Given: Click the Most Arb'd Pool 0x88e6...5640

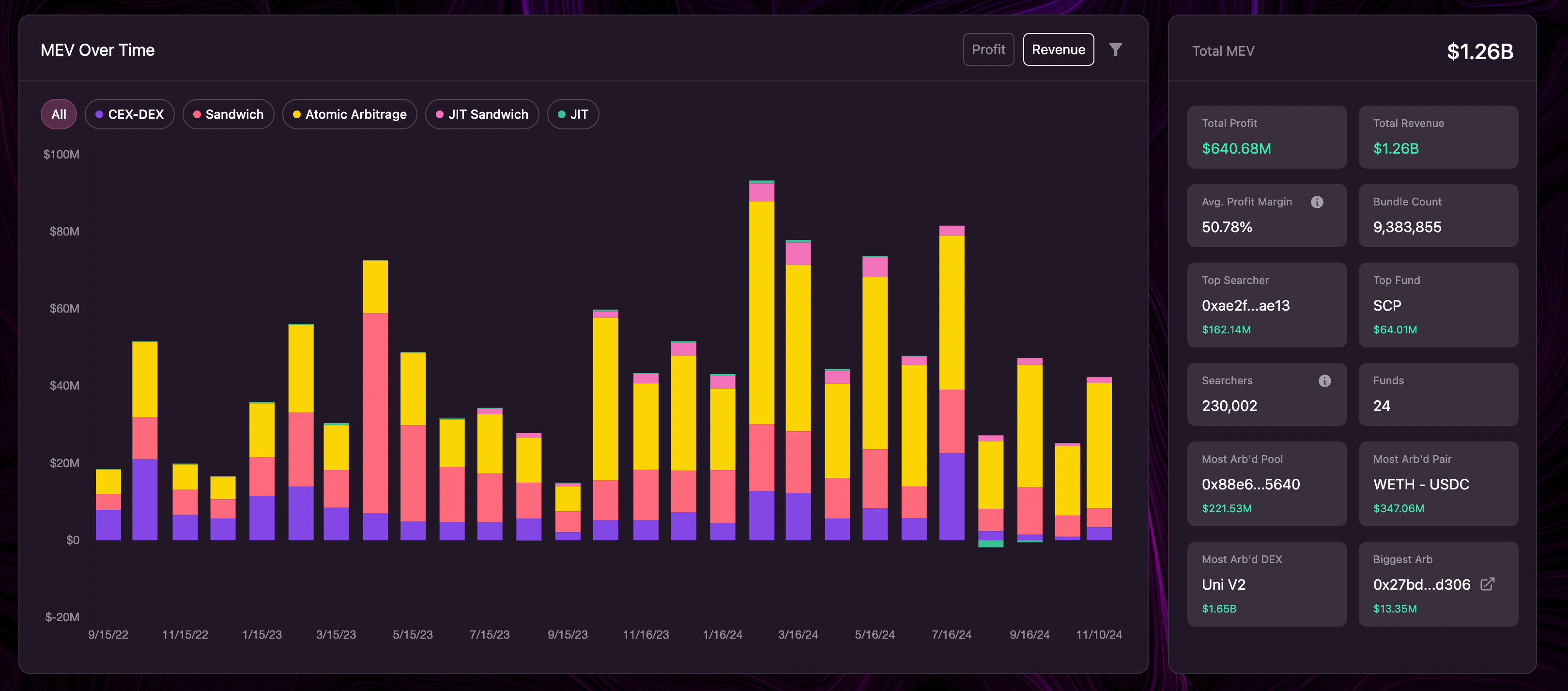Looking at the screenshot, I should pyautogui.click(x=1250, y=485).
